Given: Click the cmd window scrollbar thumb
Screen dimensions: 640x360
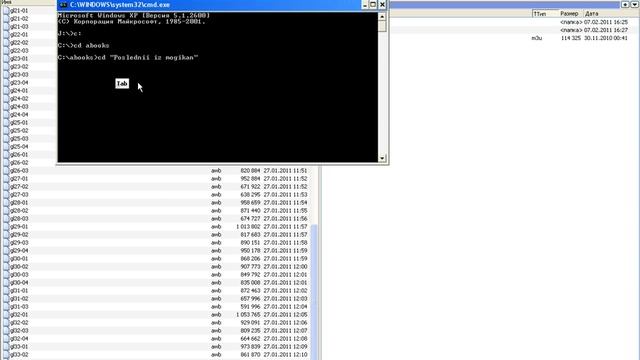Looking at the screenshot, I should [382, 26].
